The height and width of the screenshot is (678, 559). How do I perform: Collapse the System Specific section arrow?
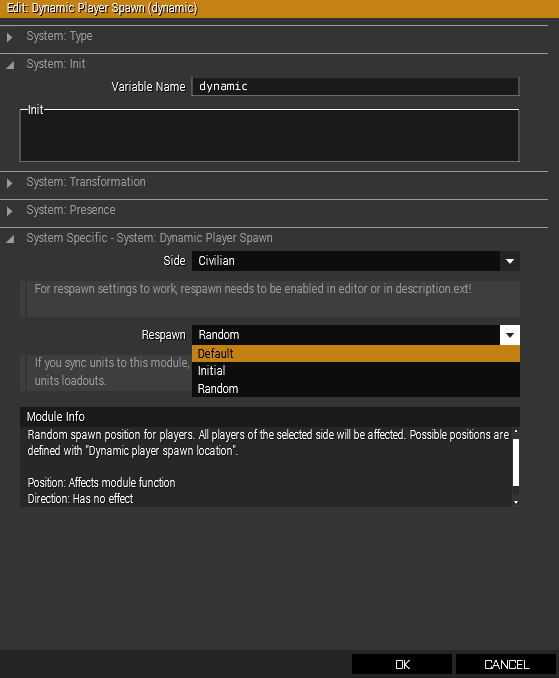tap(10, 239)
